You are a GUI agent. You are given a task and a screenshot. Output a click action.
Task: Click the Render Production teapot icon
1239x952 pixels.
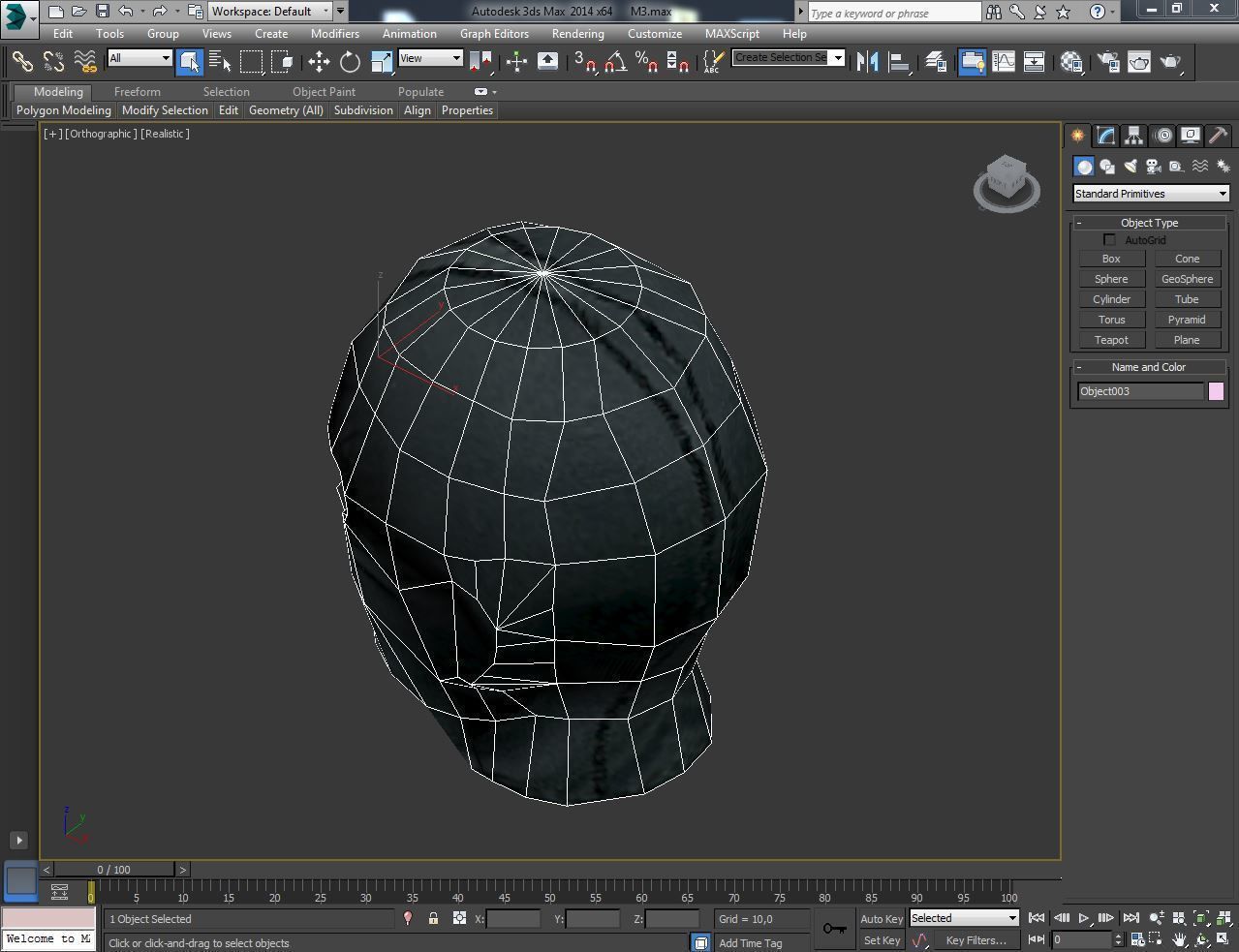(x=1171, y=62)
